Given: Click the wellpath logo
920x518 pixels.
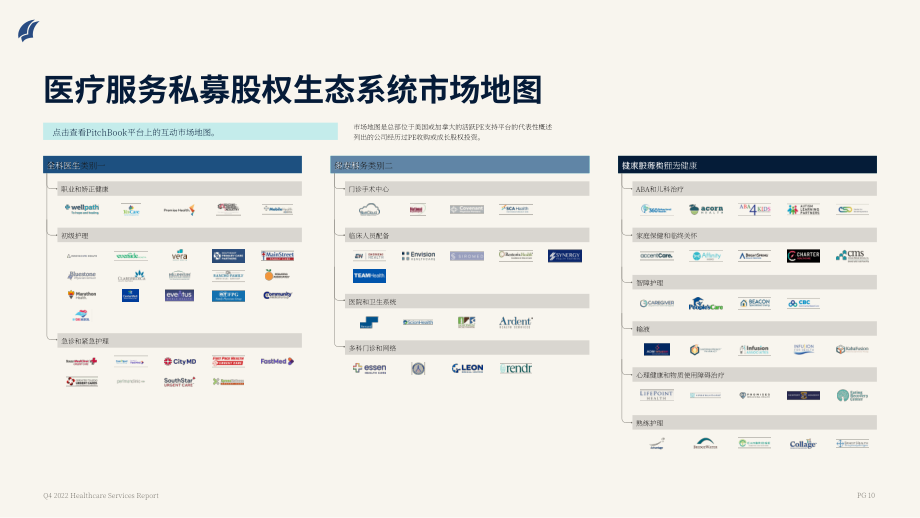Looking at the screenshot, I should [82, 209].
